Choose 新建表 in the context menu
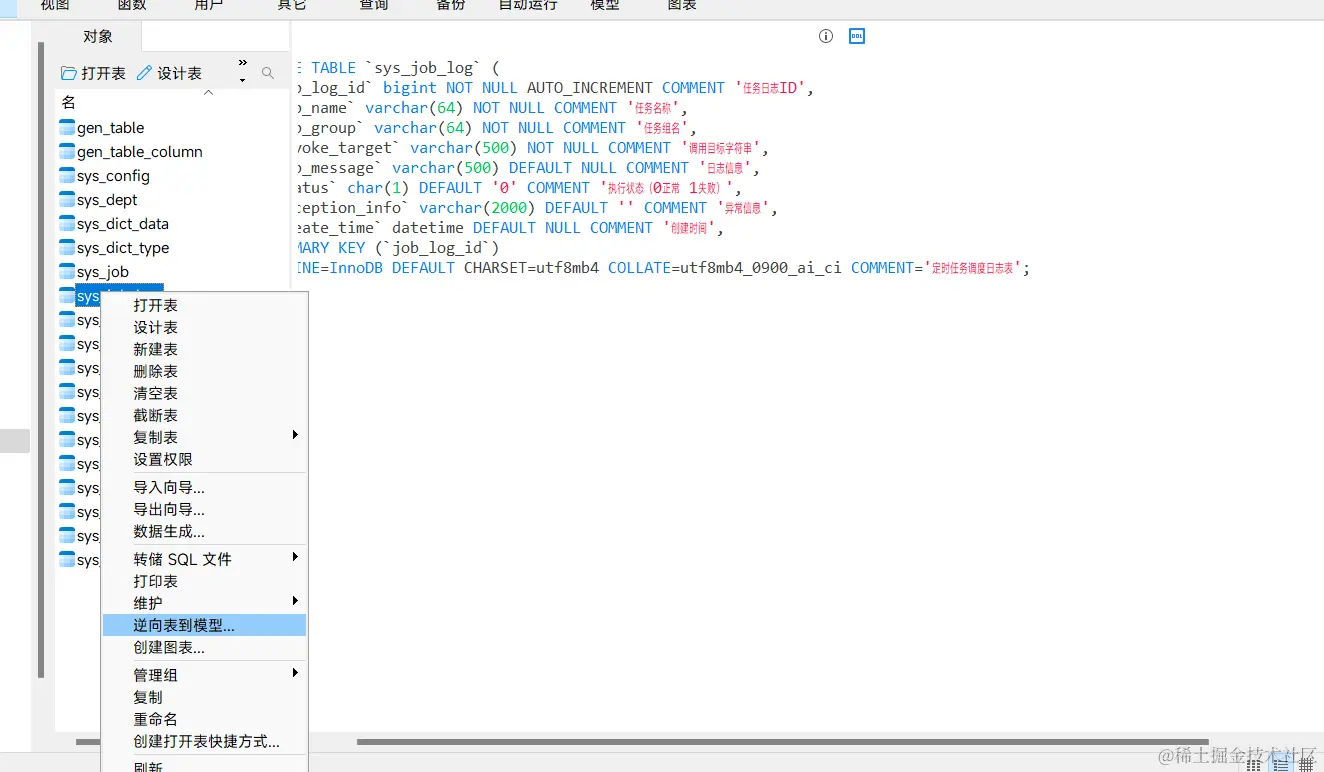The width and height of the screenshot is (1324, 772). [205, 349]
